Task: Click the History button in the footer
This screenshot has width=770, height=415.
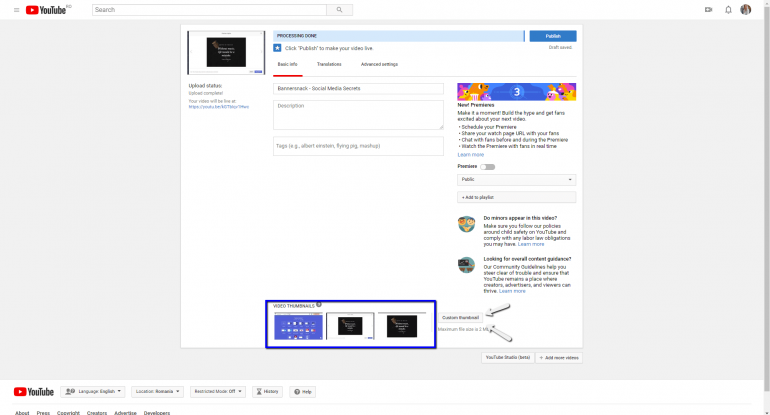Action: [267, 391]
